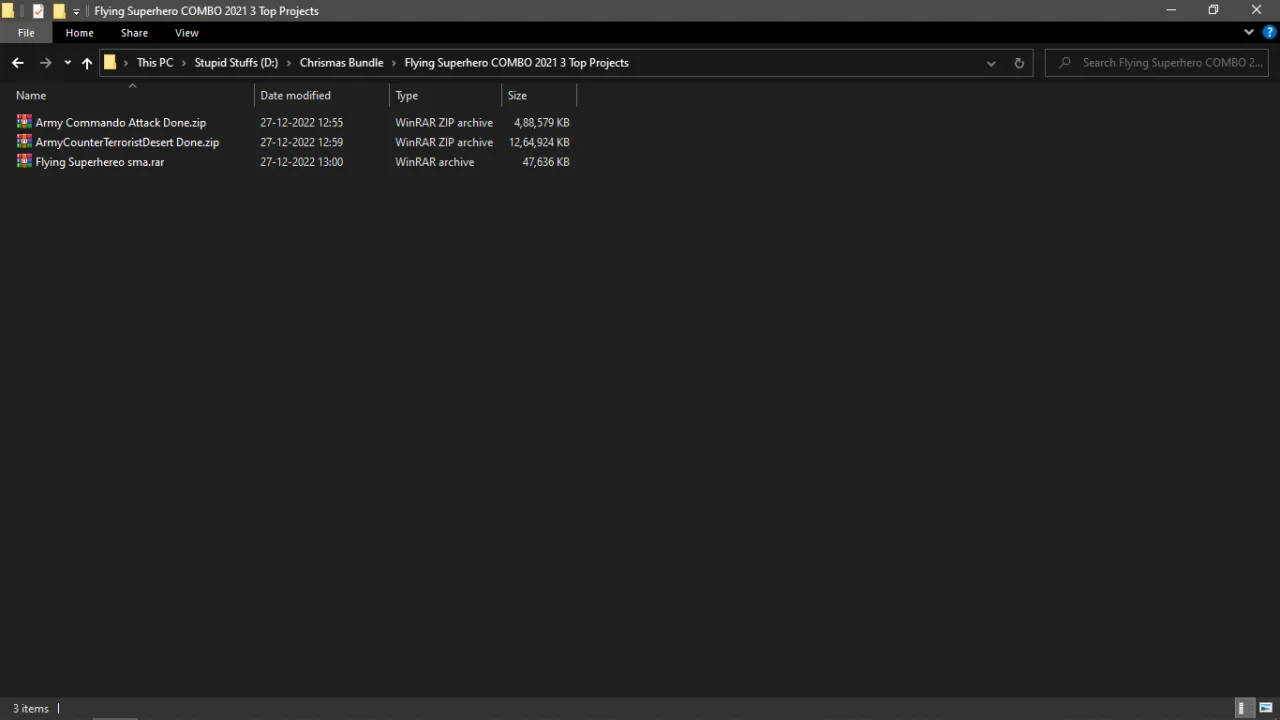Screen dimensions: 1280x720
Task: Expand the address bar history dropdown
Action: [991, 62]
